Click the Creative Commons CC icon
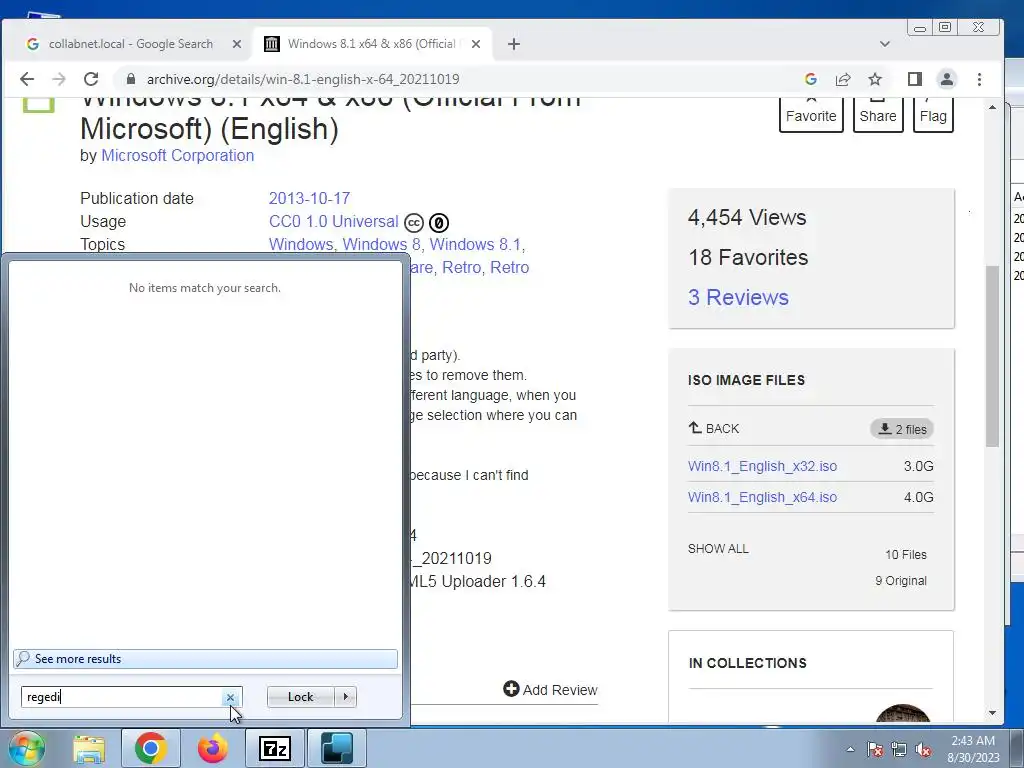The width and height of the screenshot is (1024, 768). pyautogui.click(x=414, y=223)
